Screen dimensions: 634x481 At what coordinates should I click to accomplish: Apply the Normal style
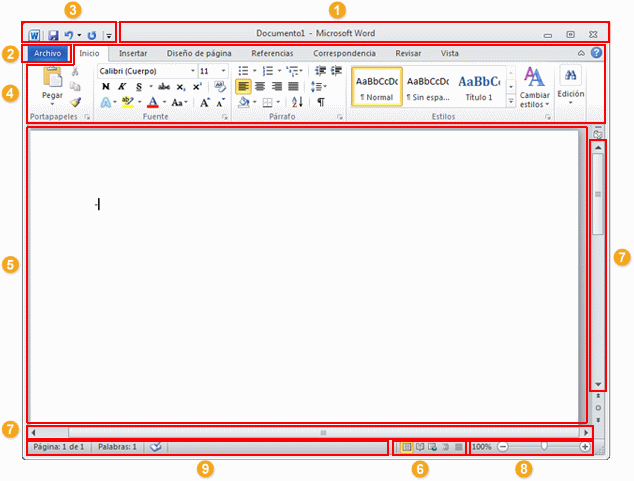pyautogui.click(x=377, y=86)
